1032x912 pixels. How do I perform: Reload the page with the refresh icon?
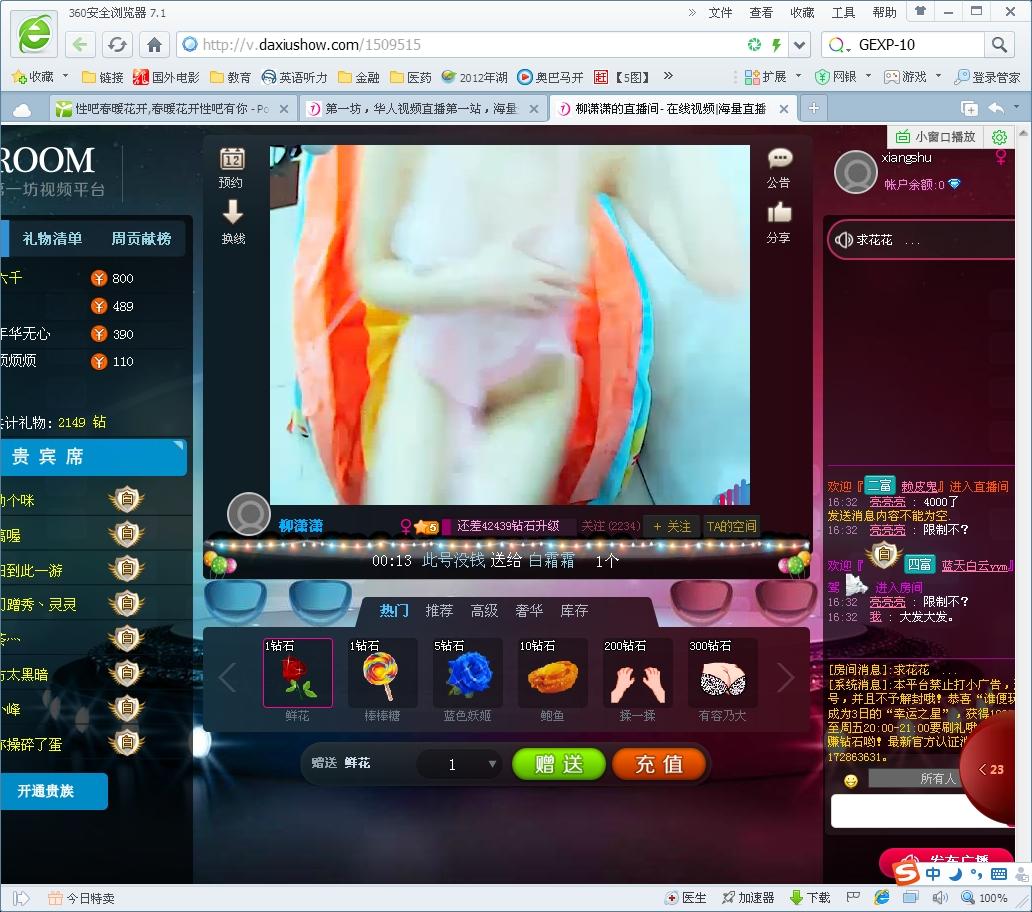point(117,45)
